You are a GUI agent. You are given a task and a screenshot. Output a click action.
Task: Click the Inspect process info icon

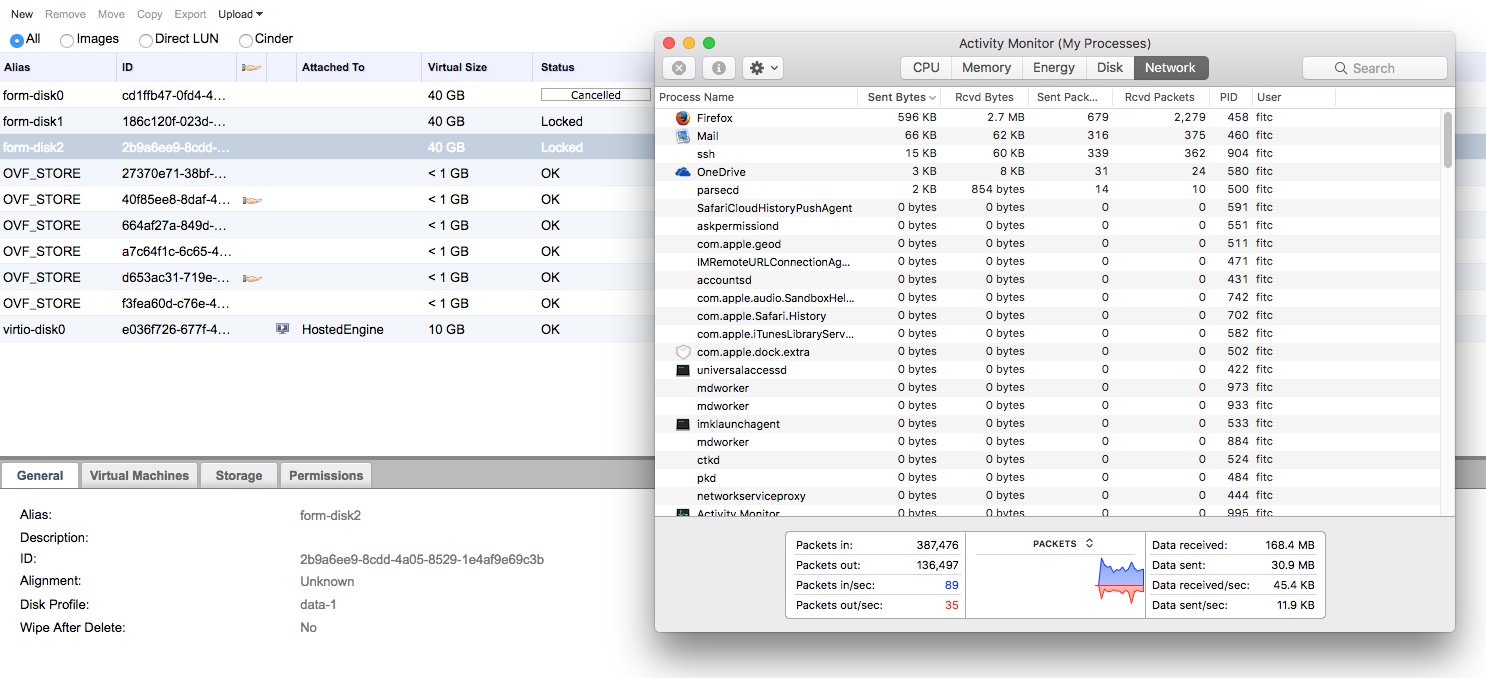pyautogui.click(x=718, y=68)
